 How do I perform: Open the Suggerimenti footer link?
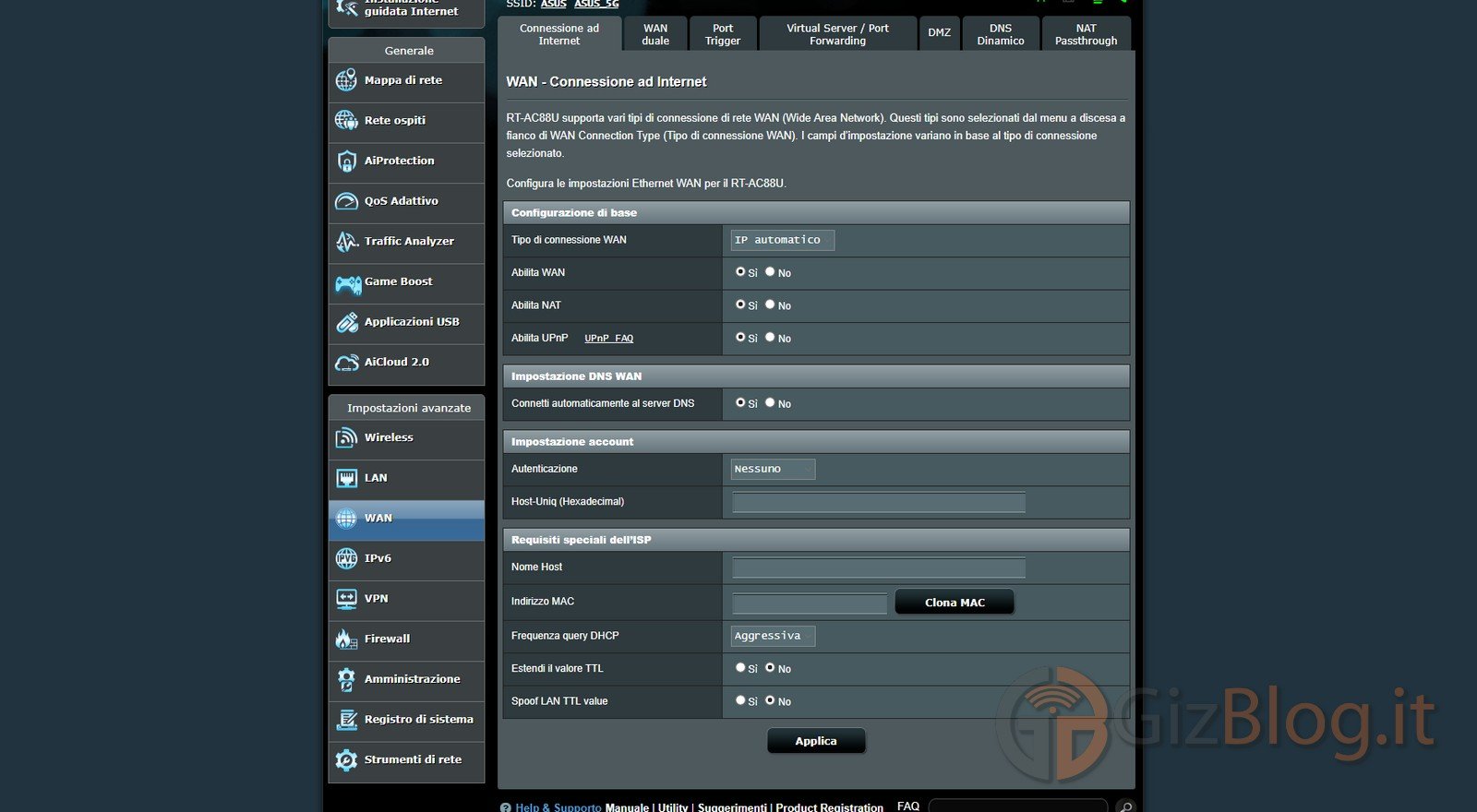point(732,807)
